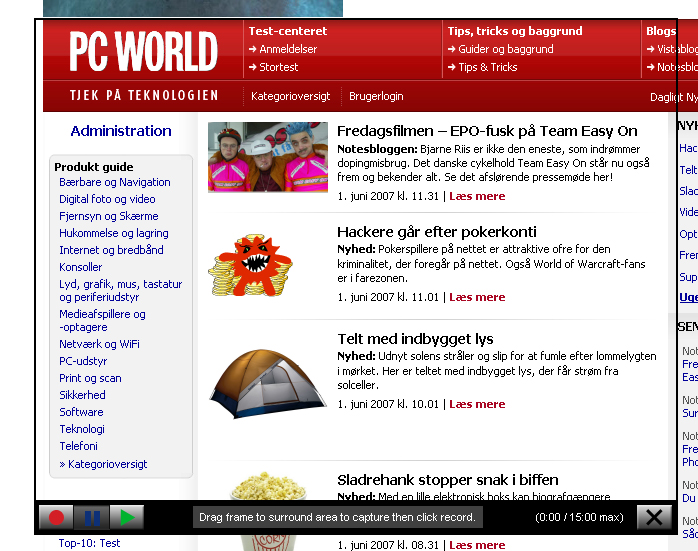Go to Guider og baggrund
698x551 pixels.
tap(506, 49)
